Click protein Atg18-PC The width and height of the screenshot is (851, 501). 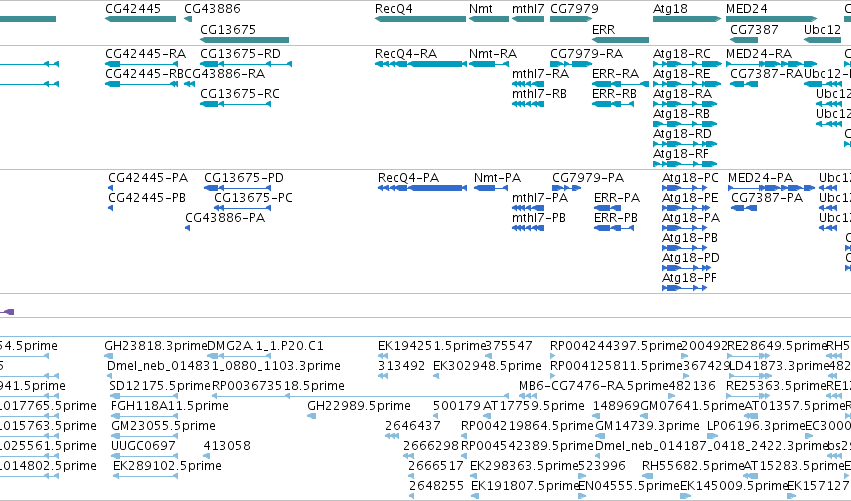684,188
